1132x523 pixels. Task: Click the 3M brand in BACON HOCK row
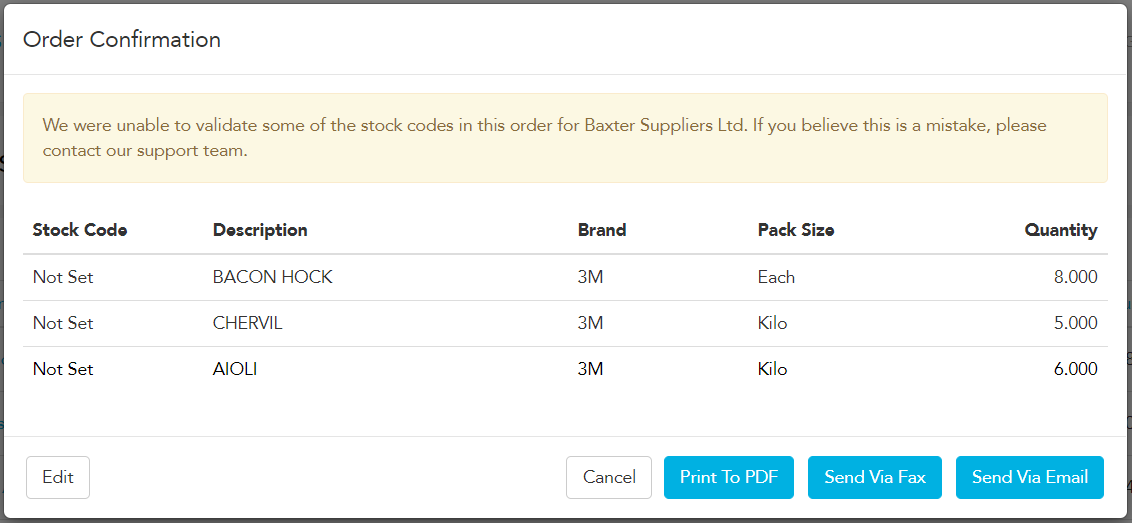tap(591, 277)
